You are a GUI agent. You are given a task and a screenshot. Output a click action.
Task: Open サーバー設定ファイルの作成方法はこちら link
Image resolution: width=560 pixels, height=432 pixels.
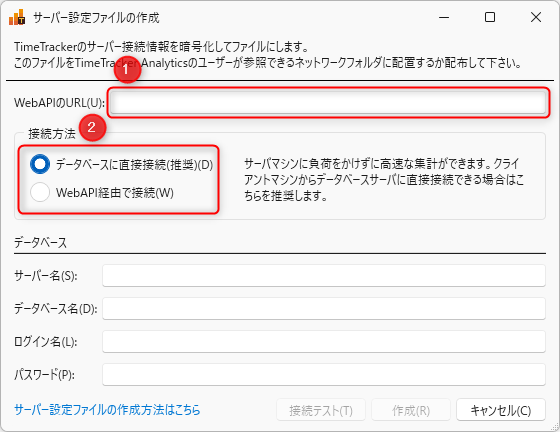[107, 410]
